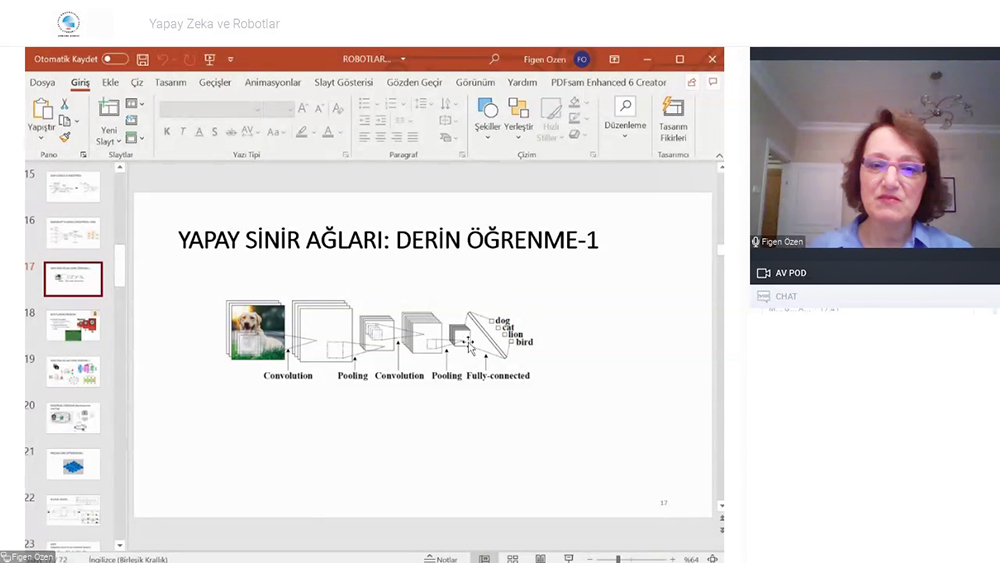Click the Yapıştır paste button
Image resolution: width=1000 pixels, height=563 pixels.
coord(41,117)
